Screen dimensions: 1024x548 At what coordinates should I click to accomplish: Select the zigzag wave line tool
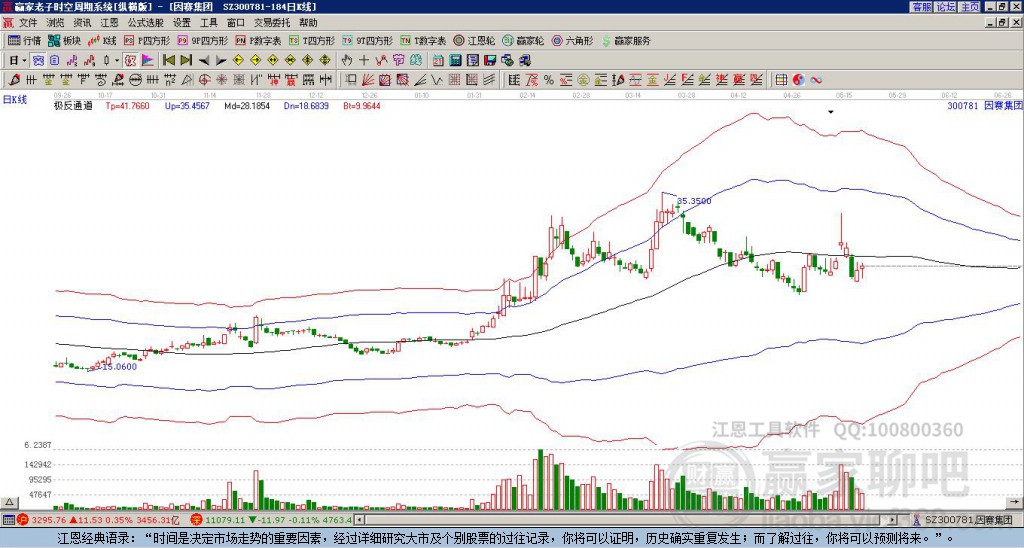[436, 80]
